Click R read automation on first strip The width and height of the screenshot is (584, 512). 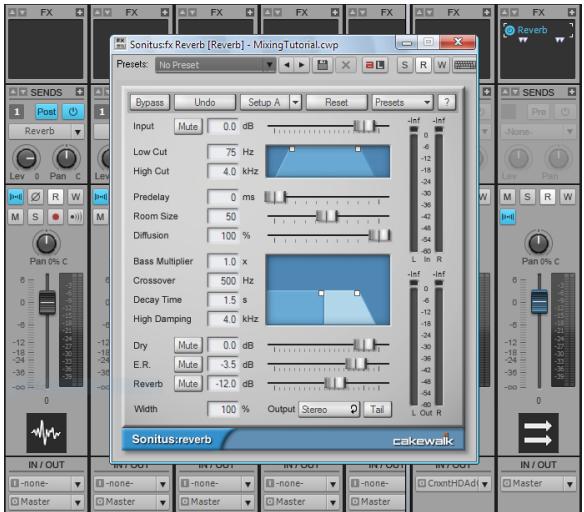[x=55, y=197]
